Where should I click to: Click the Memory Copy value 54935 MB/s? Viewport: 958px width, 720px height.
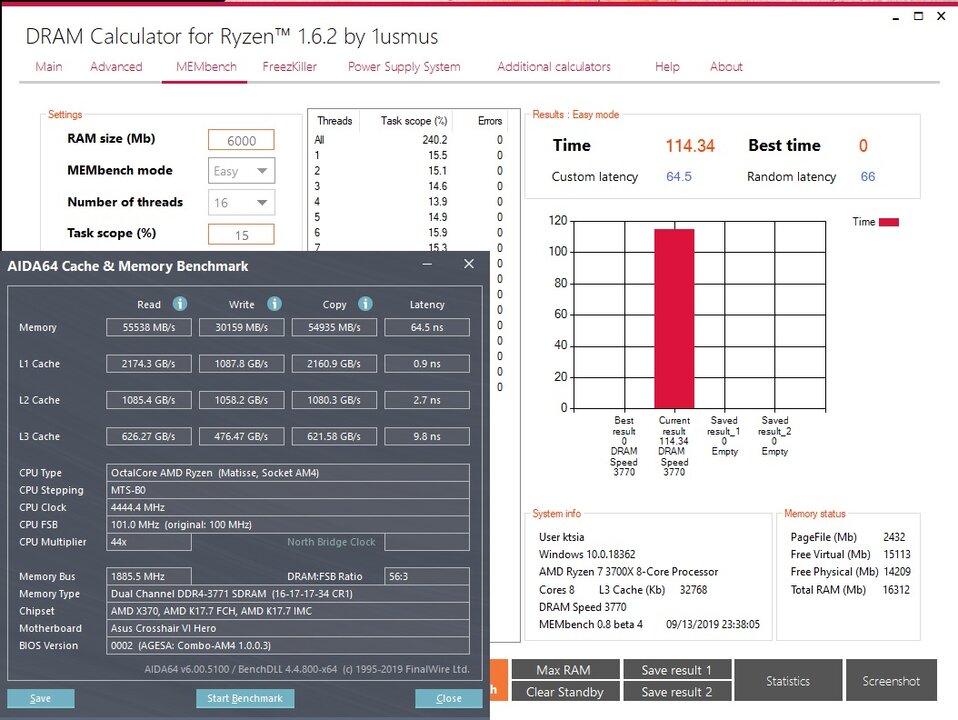click(x=334, y=327)
